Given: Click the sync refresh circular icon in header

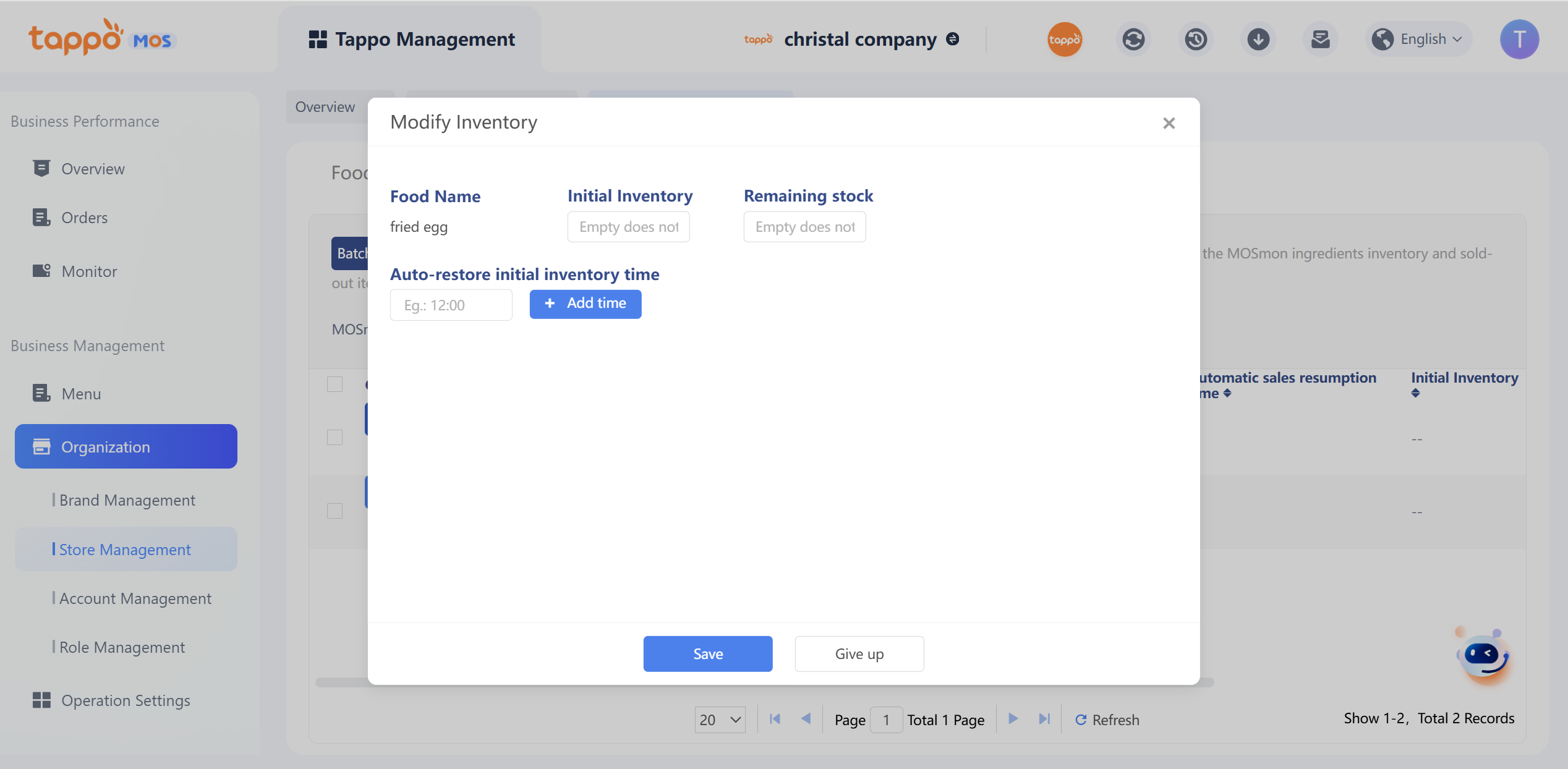Looking at the screenshot, I should coord(1133,40).
